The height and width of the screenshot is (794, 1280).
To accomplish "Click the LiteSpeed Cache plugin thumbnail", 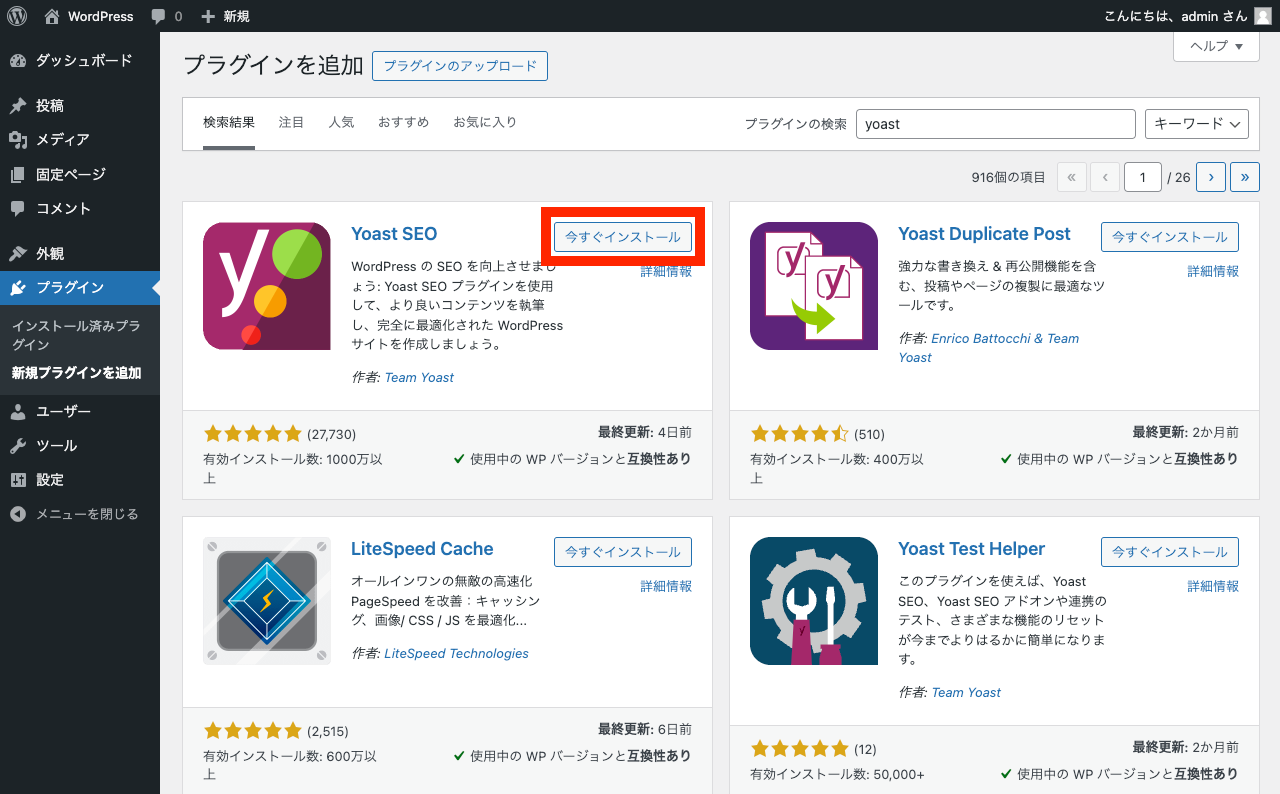I will [x=267, y=601].
